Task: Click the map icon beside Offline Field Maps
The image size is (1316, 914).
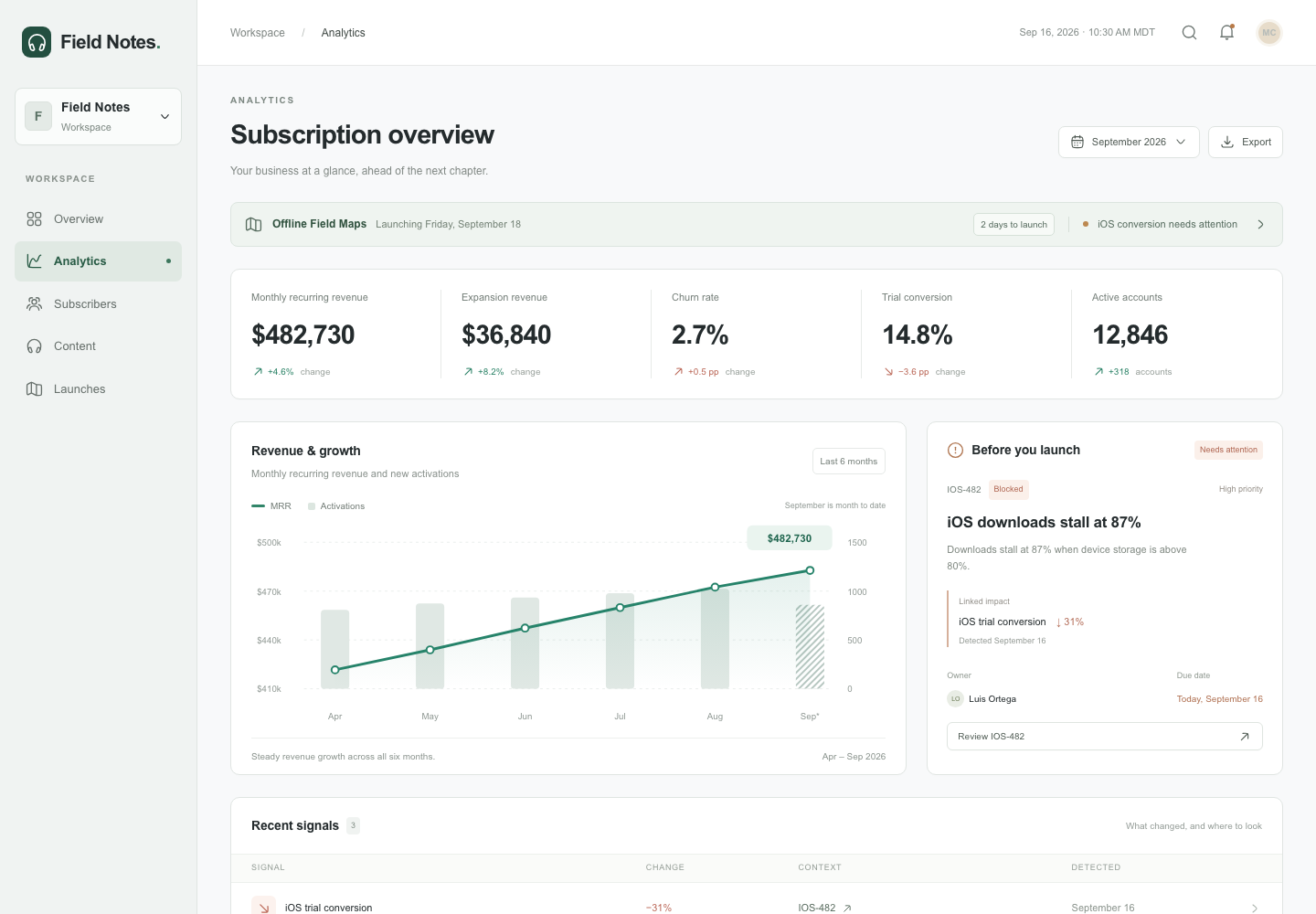Action: pos(254,225)
